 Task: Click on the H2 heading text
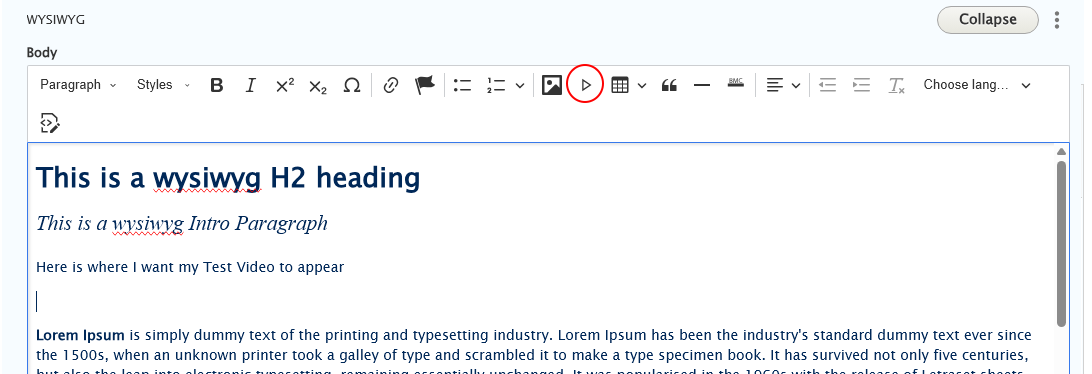pyautogui.click(x=228, y=178)
